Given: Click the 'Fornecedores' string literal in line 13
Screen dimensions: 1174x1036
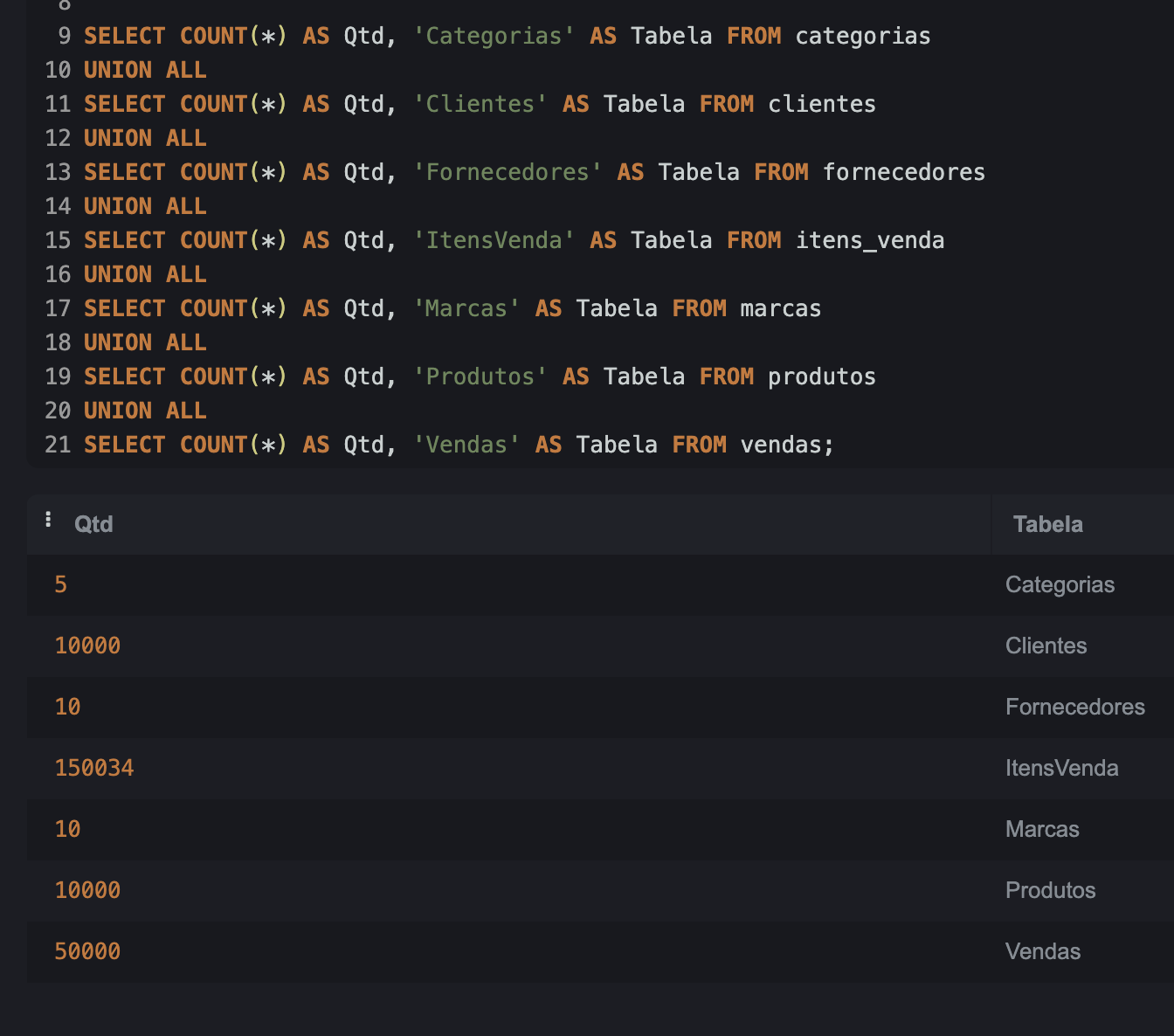Looking at the screenshot, I should tap(508, 172).
